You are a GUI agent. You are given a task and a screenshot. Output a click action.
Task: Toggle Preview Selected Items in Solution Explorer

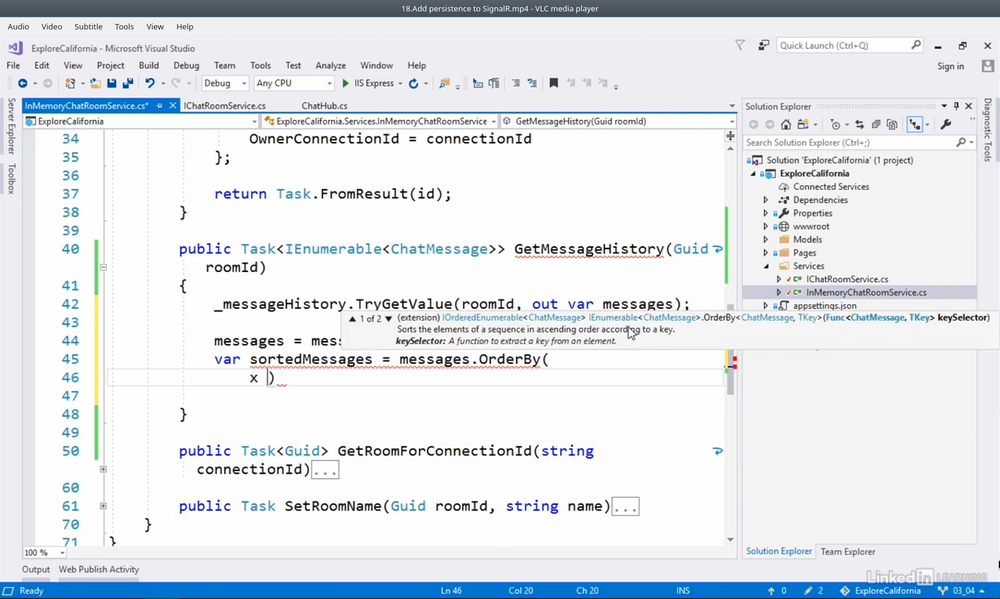coord(915,124)
